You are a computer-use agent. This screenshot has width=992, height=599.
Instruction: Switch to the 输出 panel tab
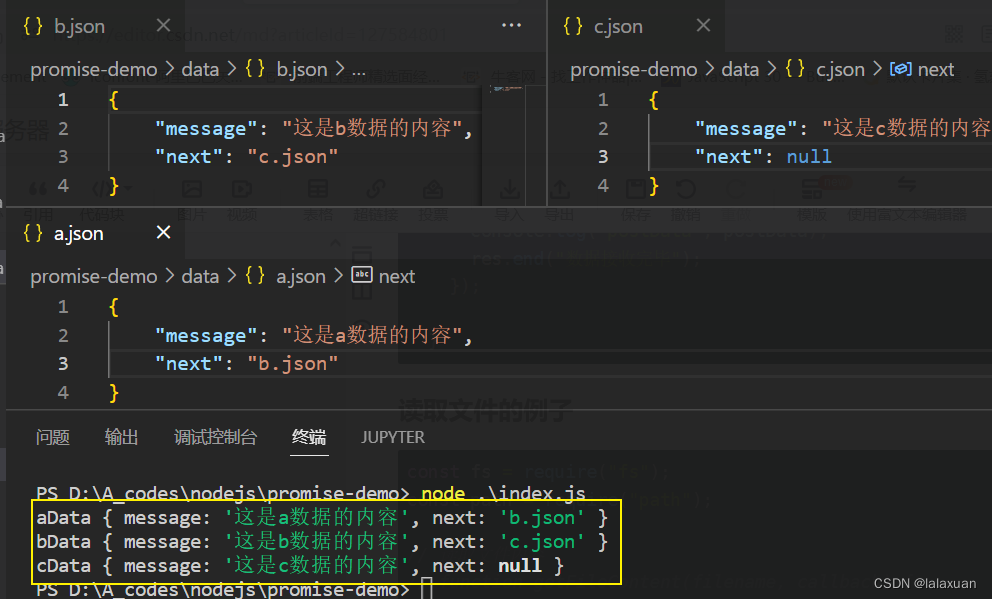point(121,437)
